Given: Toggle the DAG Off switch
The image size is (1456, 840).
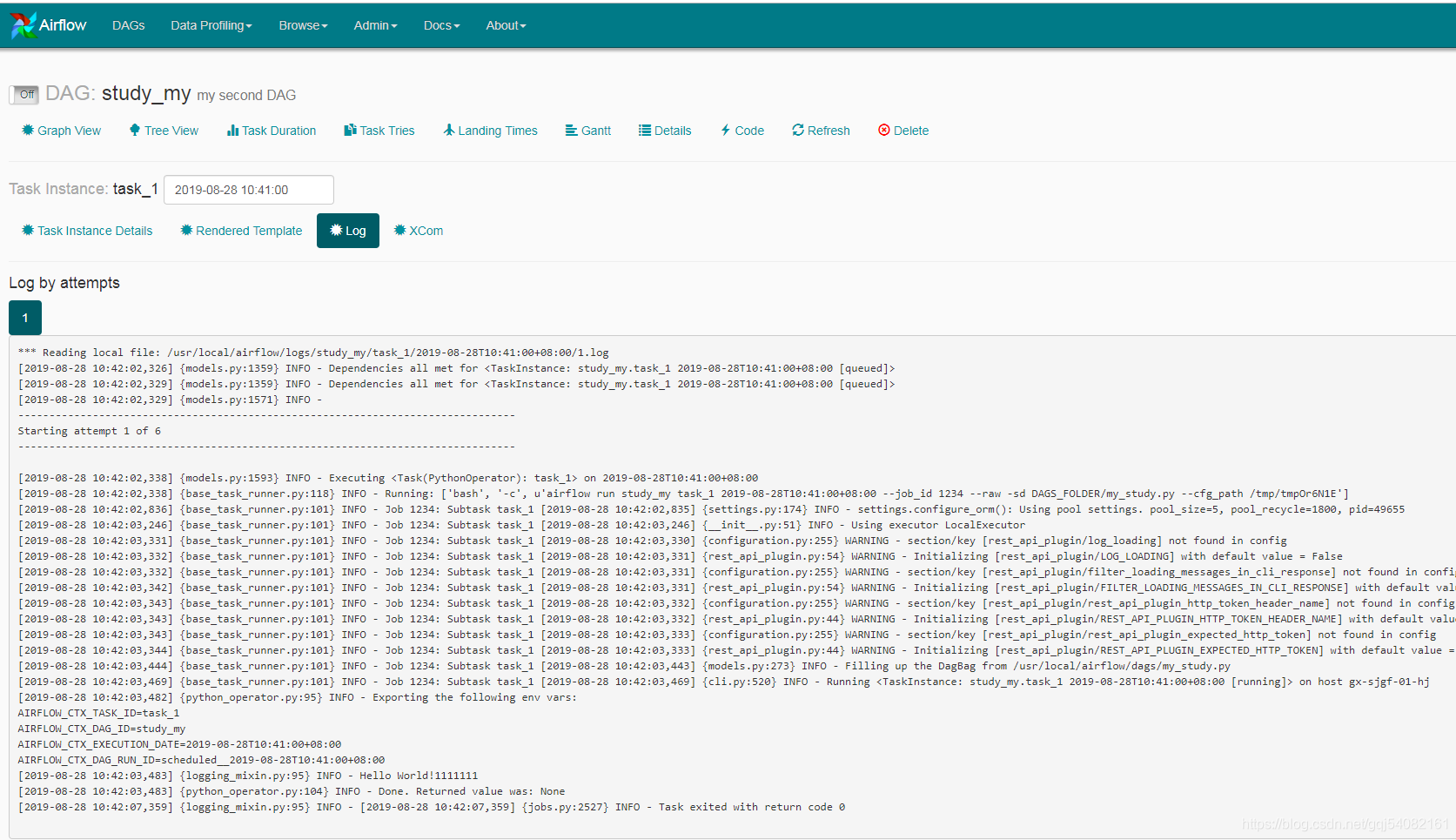Looking at the screenshot, I should (24, 94).
